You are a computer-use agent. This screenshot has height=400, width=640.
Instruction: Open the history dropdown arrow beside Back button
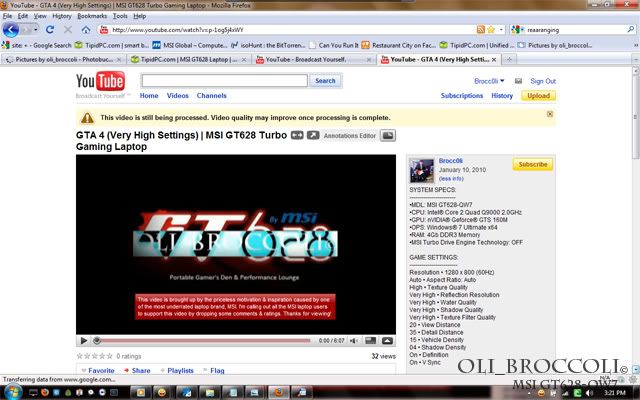coord(36,30)
